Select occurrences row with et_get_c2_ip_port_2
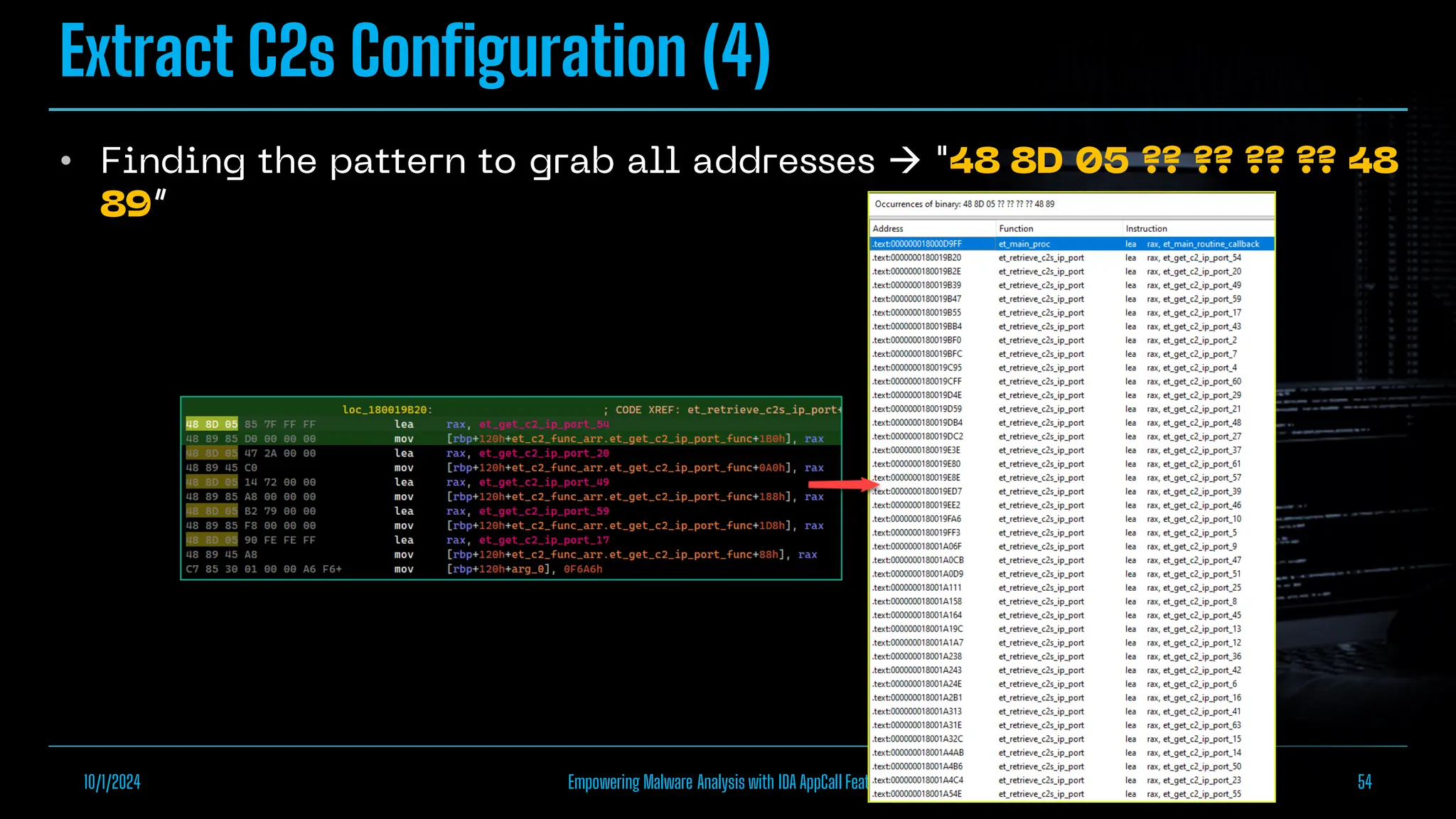This screenshot has height=819, width=1456. [x=1072, y=340]
